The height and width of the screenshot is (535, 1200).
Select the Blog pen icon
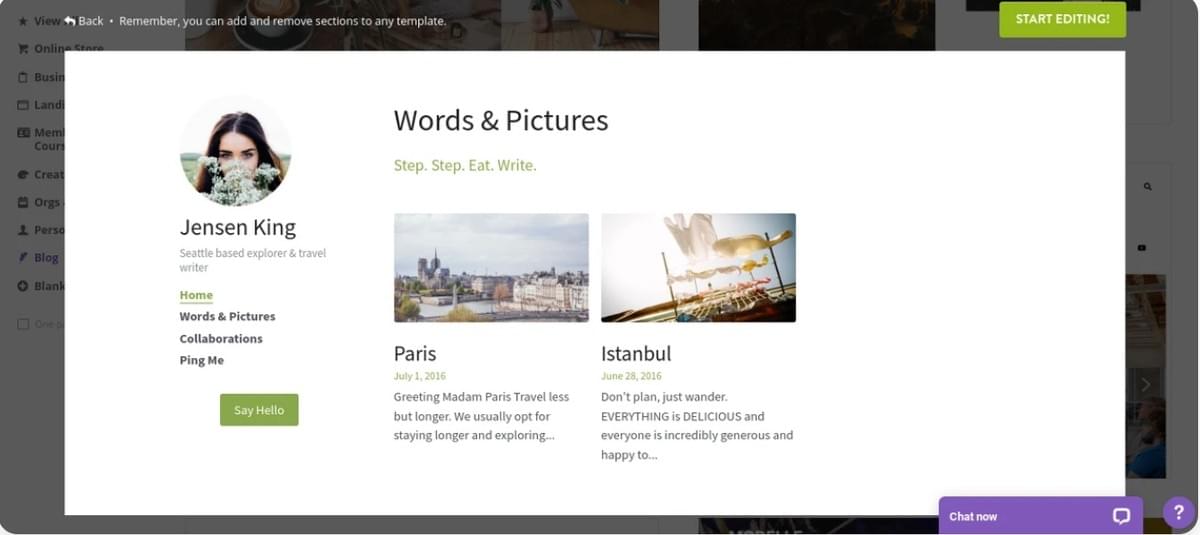[x=23, y=257]
